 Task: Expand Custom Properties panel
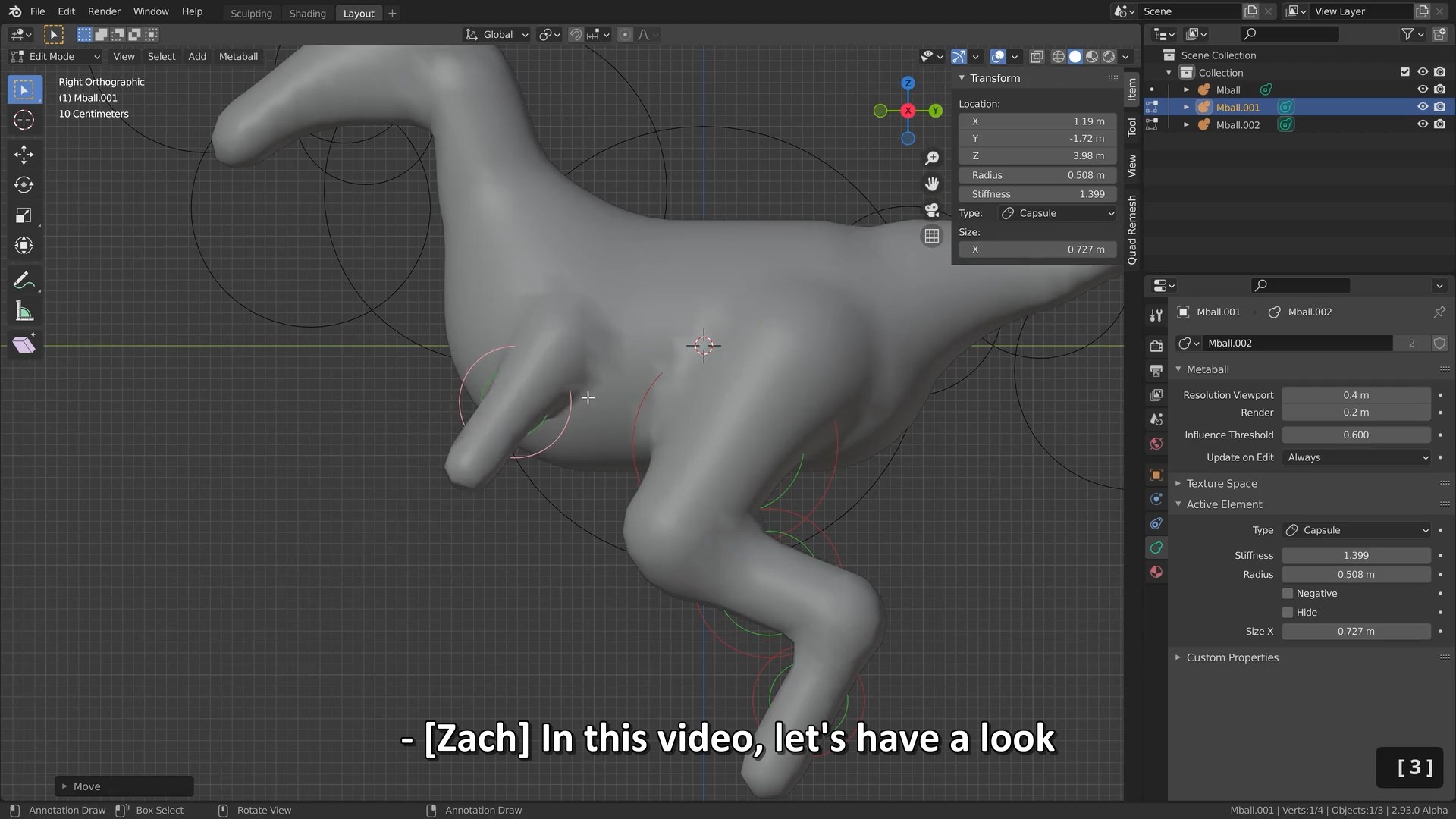click(1232, 657)
